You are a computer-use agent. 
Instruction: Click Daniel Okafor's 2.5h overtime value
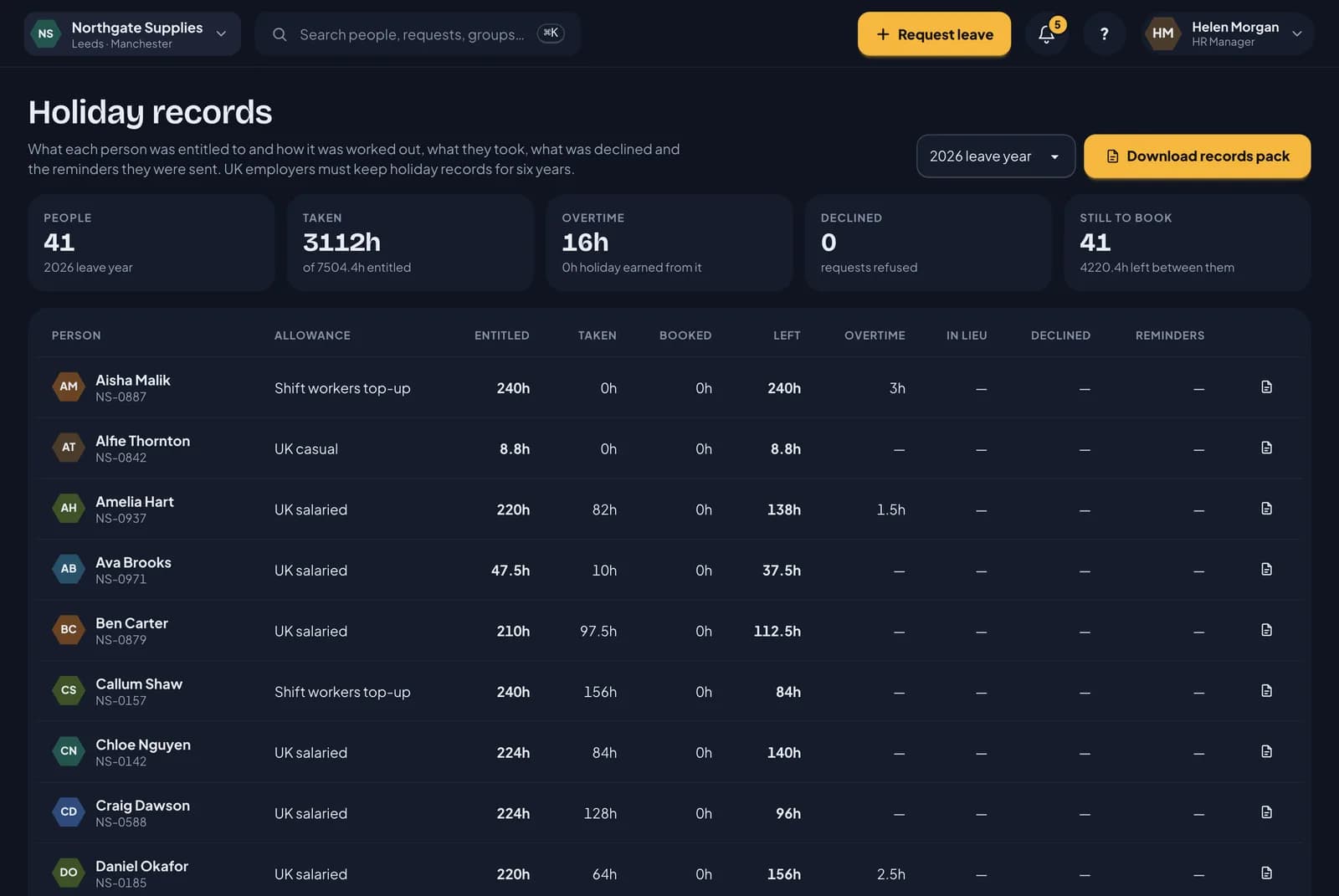[x=890, y=874]
